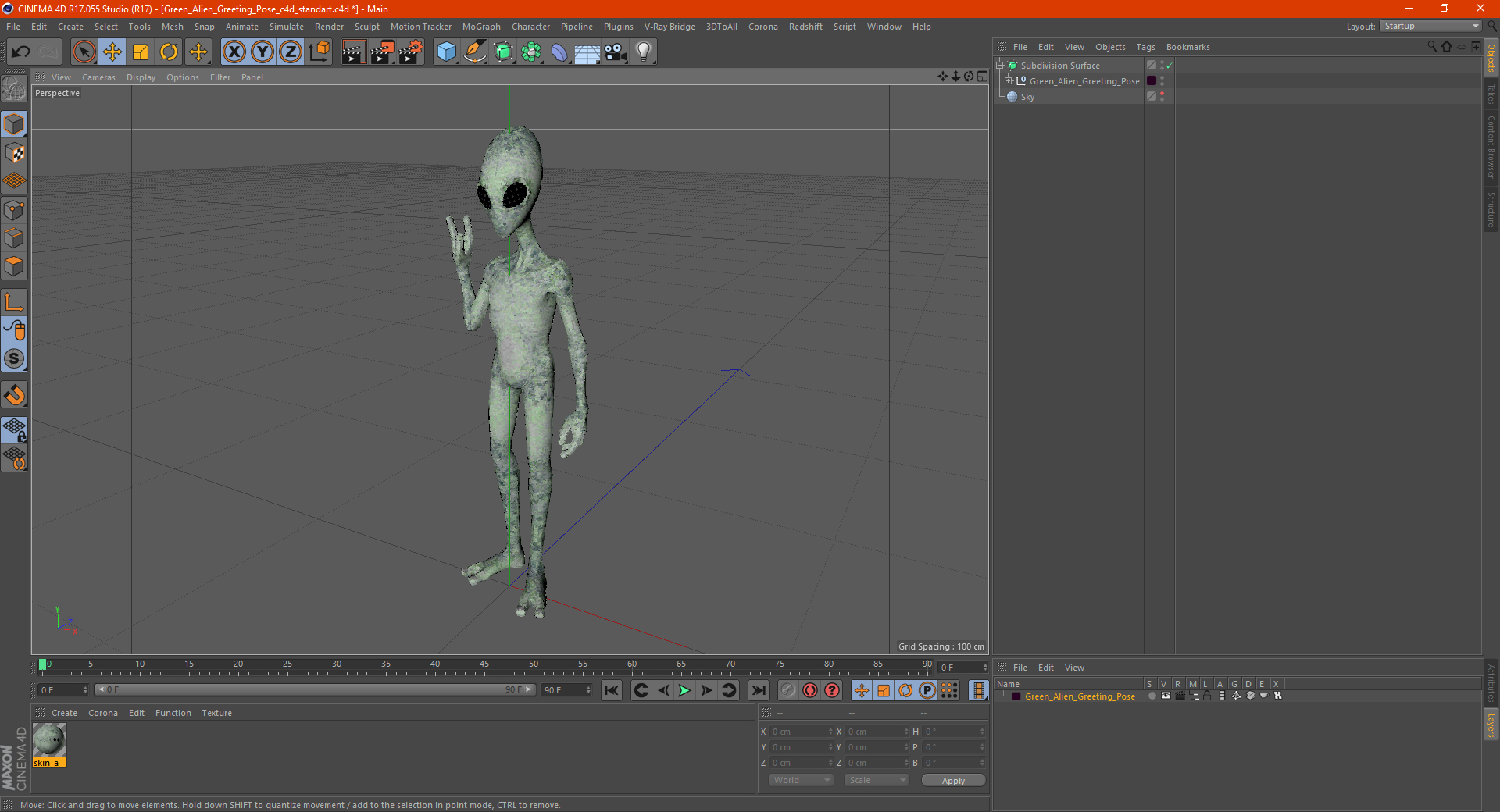Enable Axis mode

tap(14, 302)
